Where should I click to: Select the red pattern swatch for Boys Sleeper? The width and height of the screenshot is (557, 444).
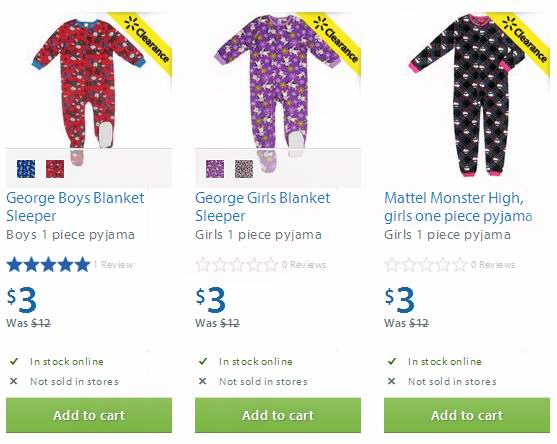(x=55, y=169)
